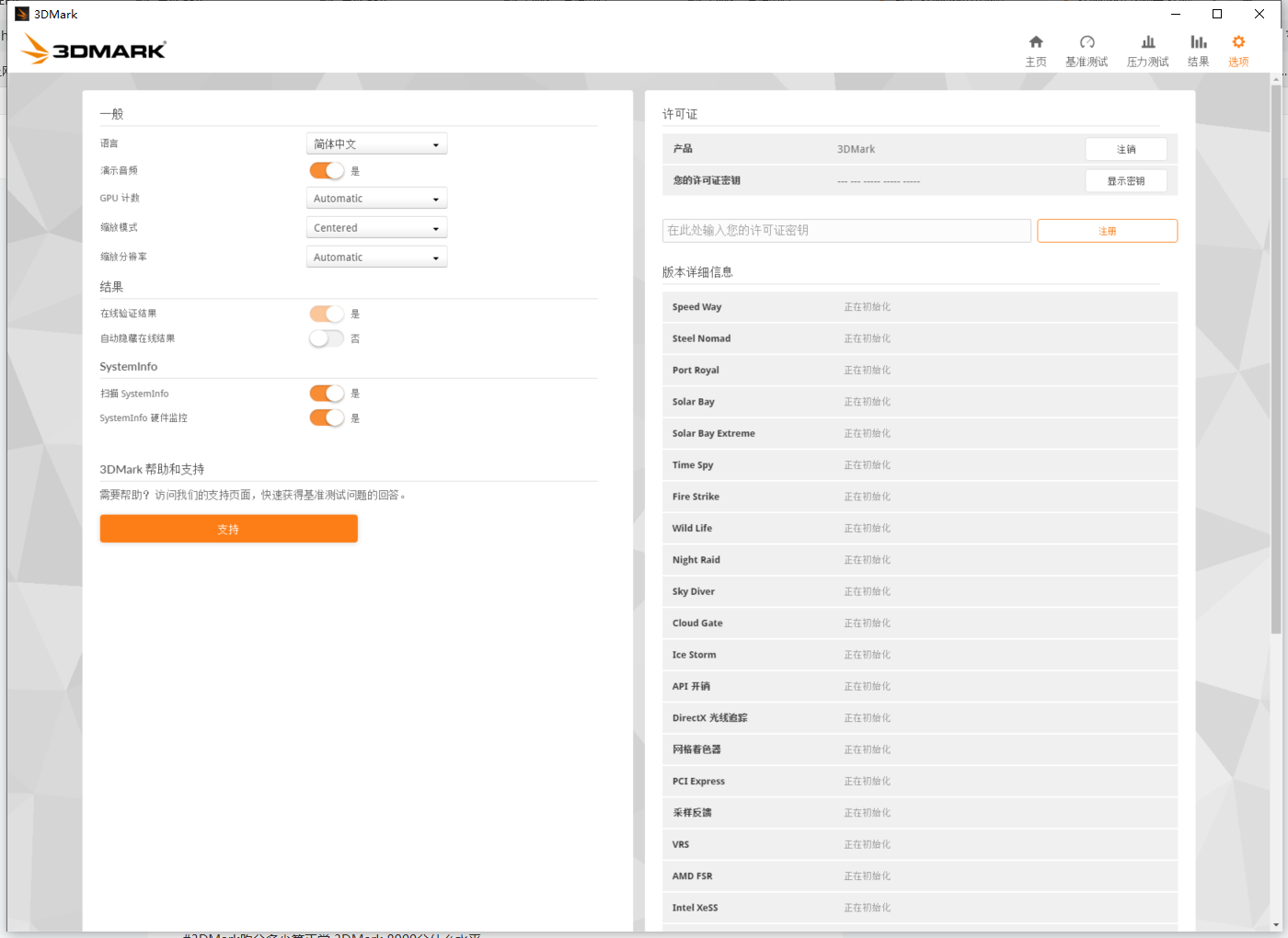Image resolution: width=1288 pixels, height=938 pixels.
Task: Select the 网格着色器 version row
Action: (x=920, y=749)
